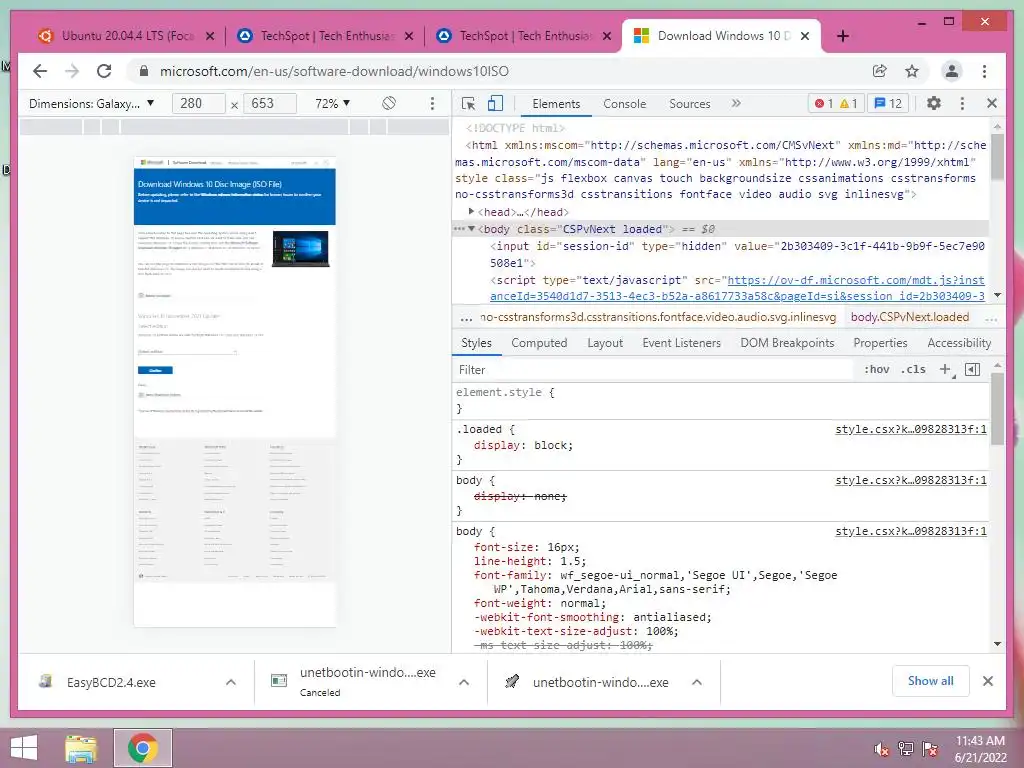Open breadcrumb overflow ellipsis

point(466,317)
